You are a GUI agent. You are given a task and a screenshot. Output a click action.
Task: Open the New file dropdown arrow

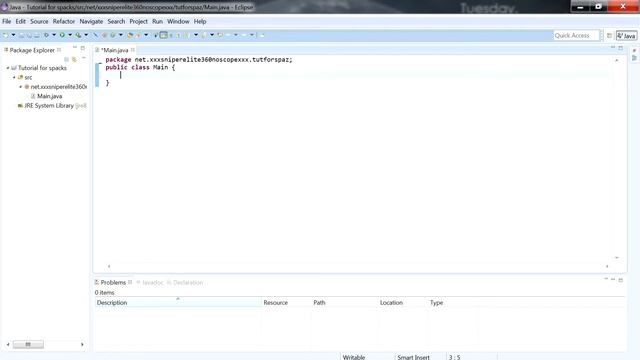pos(13,35)
